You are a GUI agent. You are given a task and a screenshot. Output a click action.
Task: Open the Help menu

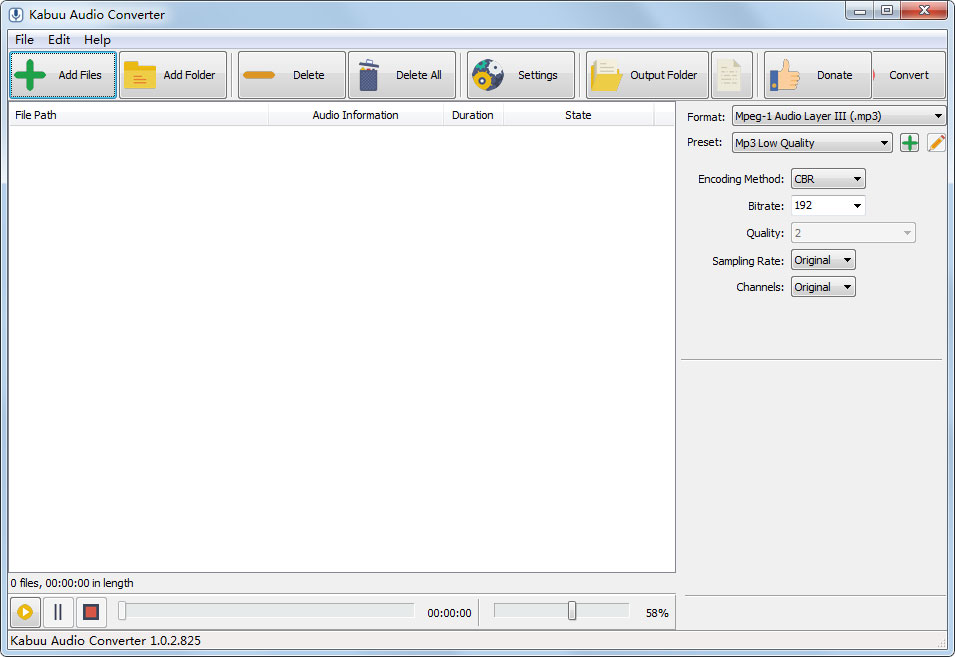(97, 40)
